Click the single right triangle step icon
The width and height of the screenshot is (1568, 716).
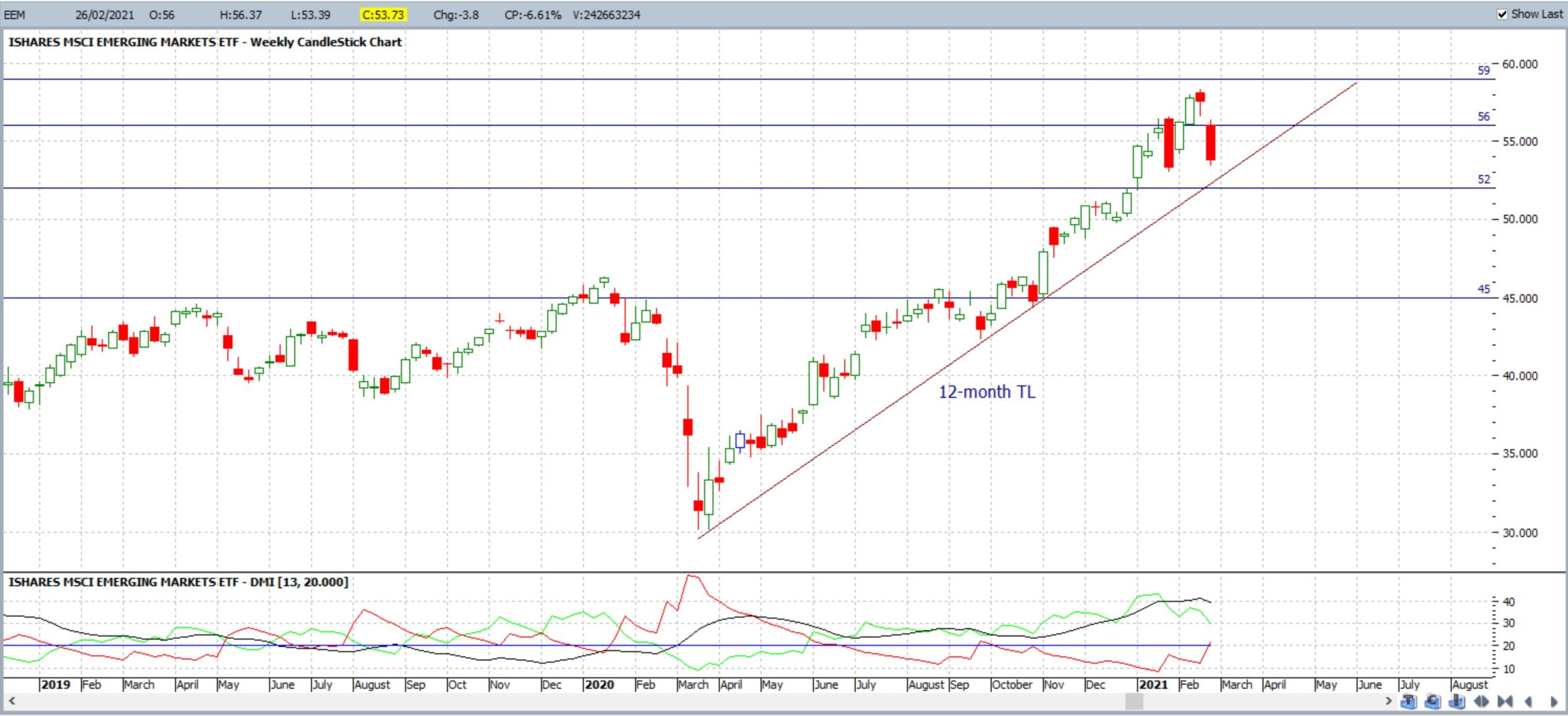click(x=1554, y=701)
